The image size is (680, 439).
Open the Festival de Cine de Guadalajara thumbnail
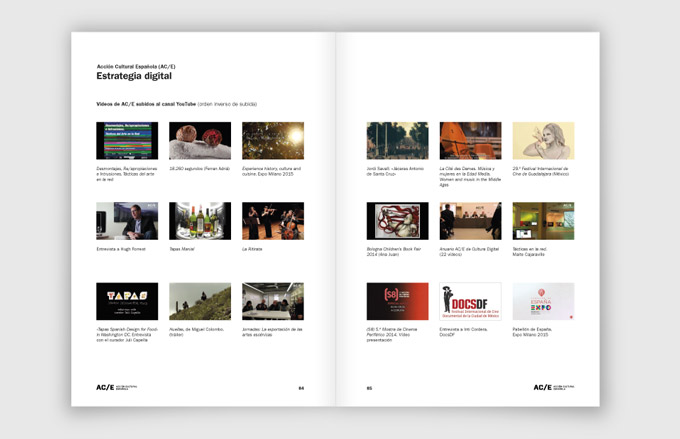pyautogui.click(x=543, y=141)
